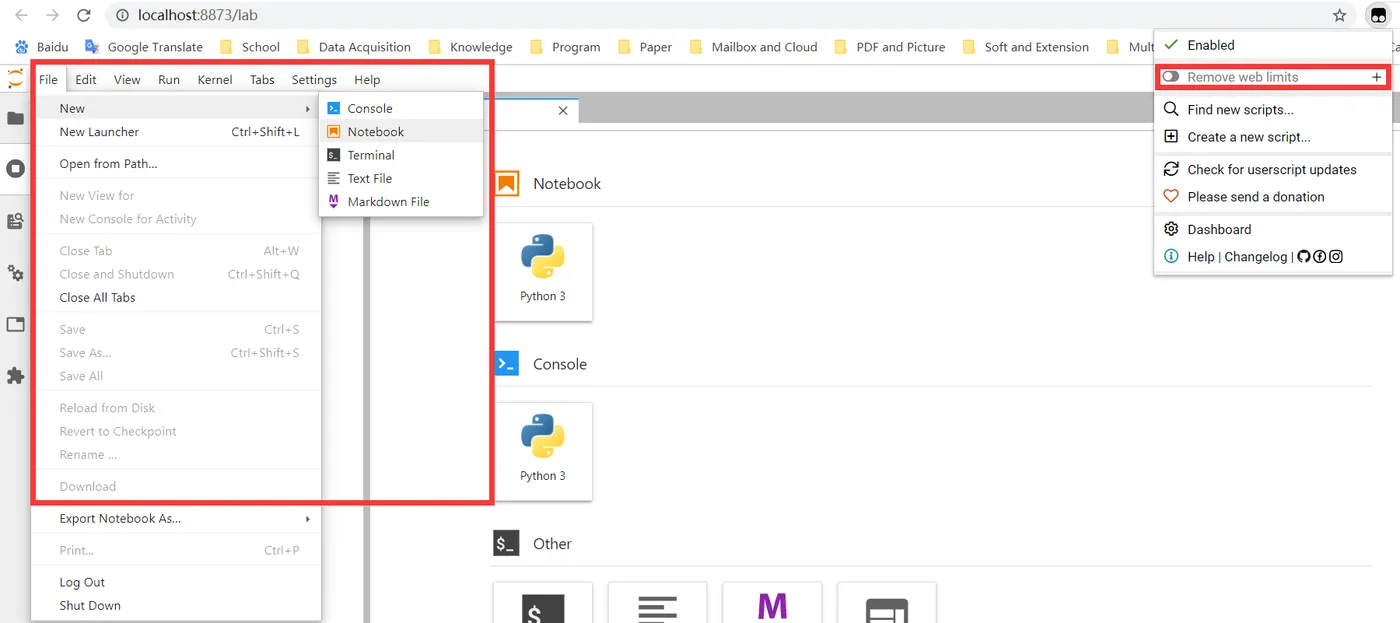Open the Run menu

(x=169, y=80)
